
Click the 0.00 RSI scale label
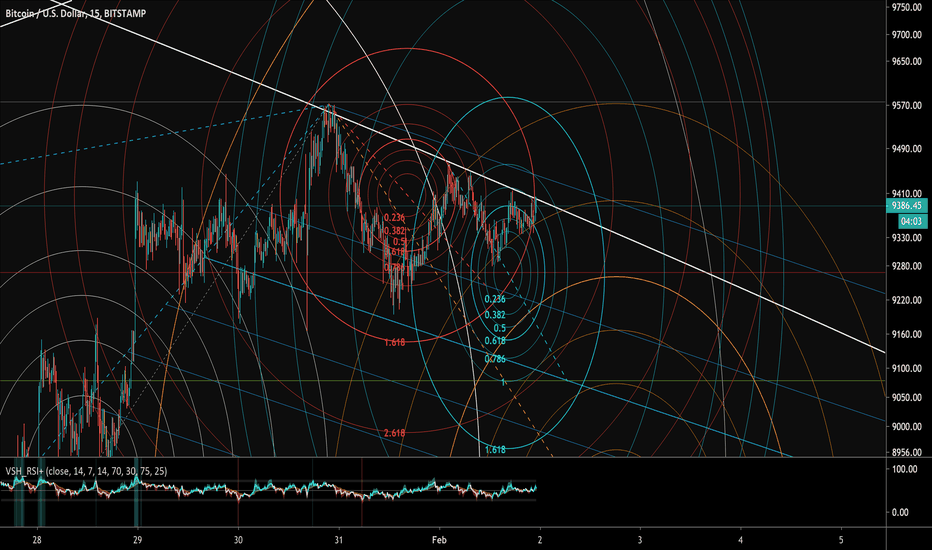[900, 512]
